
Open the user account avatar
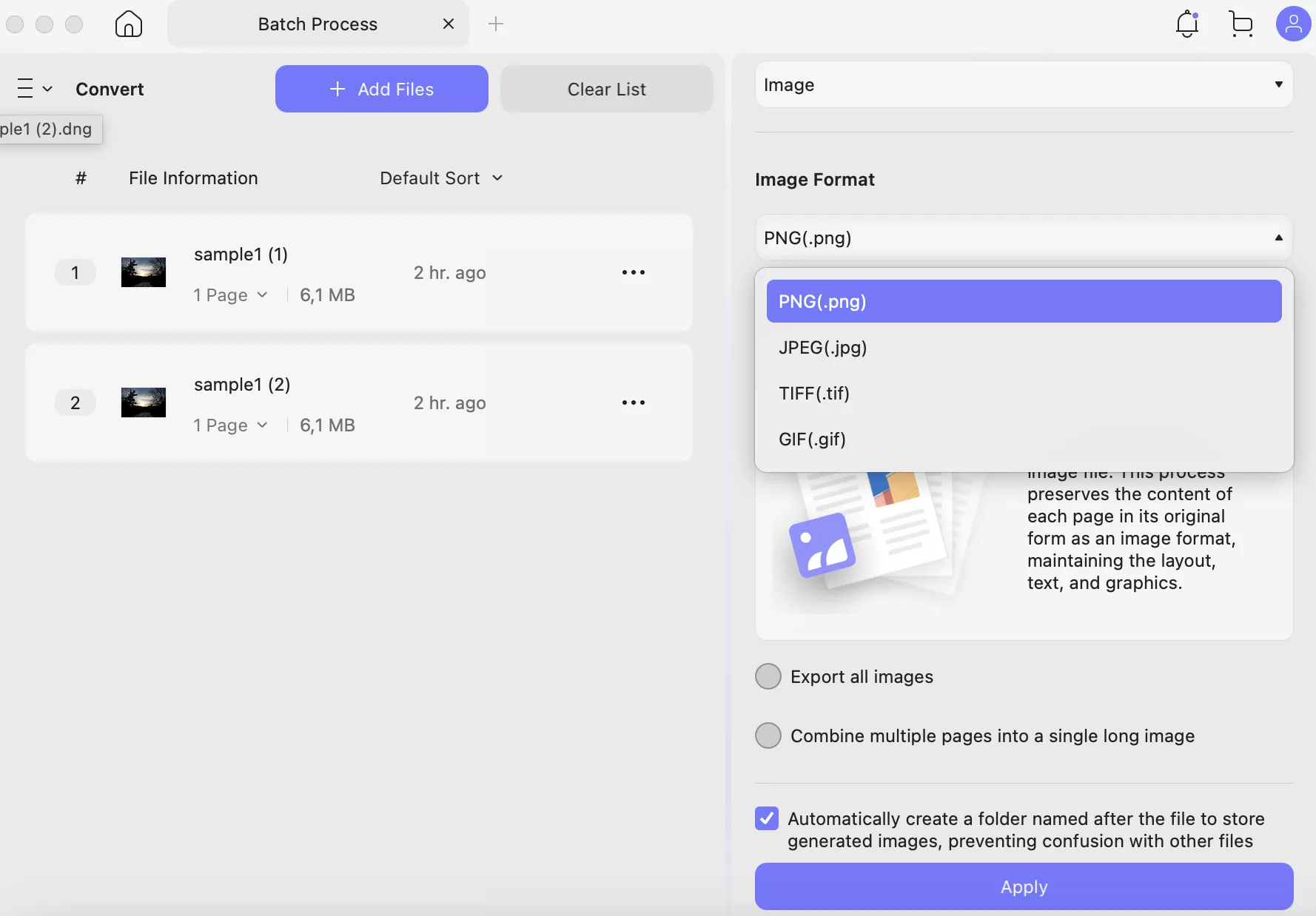pos(1293,24)
